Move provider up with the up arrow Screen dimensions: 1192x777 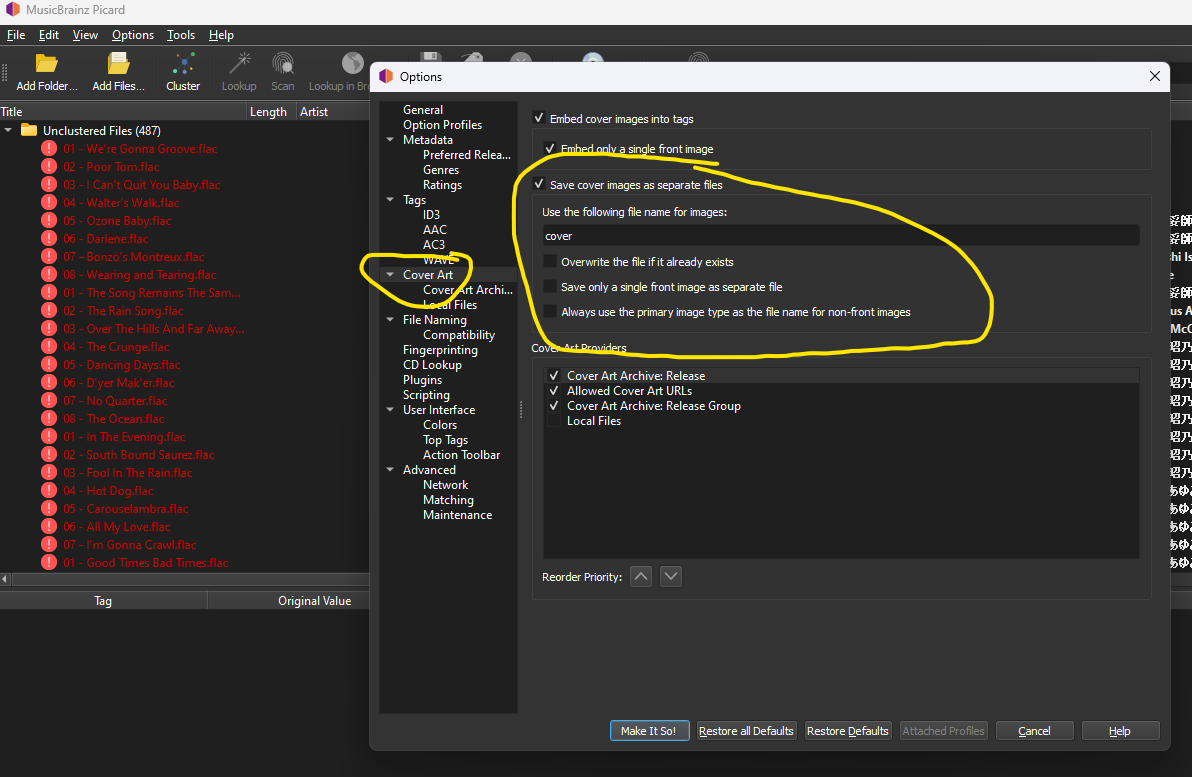point(642,576)
